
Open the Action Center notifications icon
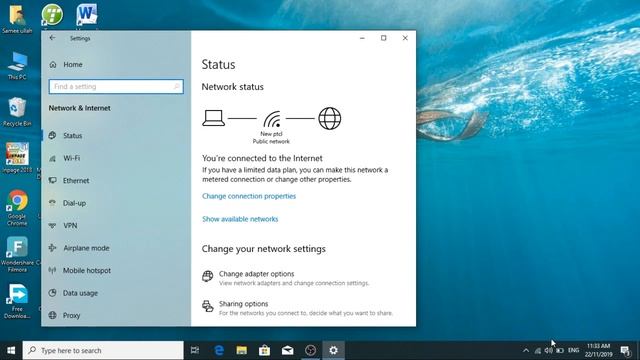[x=625, y=350]
